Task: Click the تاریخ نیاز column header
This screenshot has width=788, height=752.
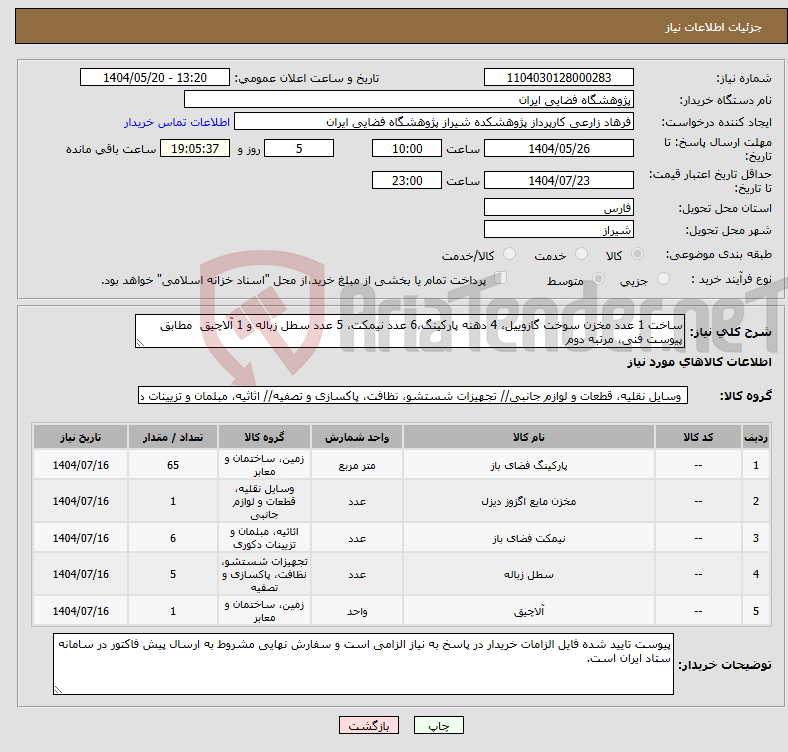Action: click(80, 437)
